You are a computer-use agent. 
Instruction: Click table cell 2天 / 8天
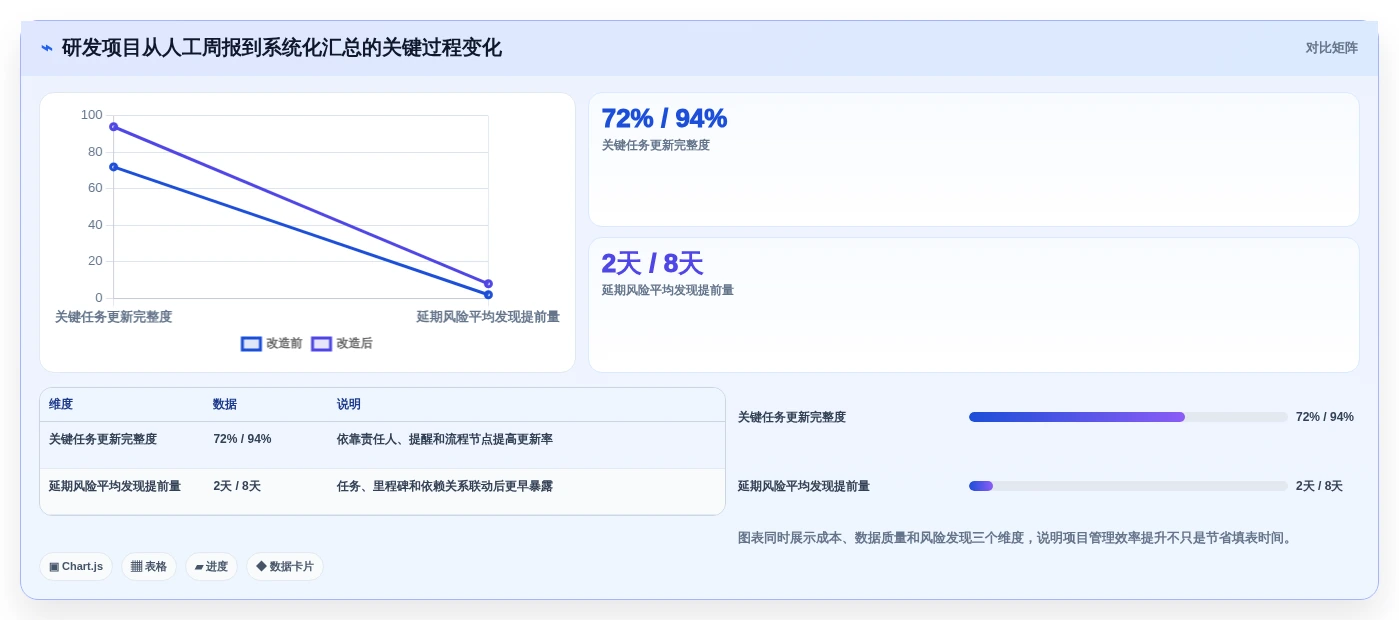click(x=237, y=486)
